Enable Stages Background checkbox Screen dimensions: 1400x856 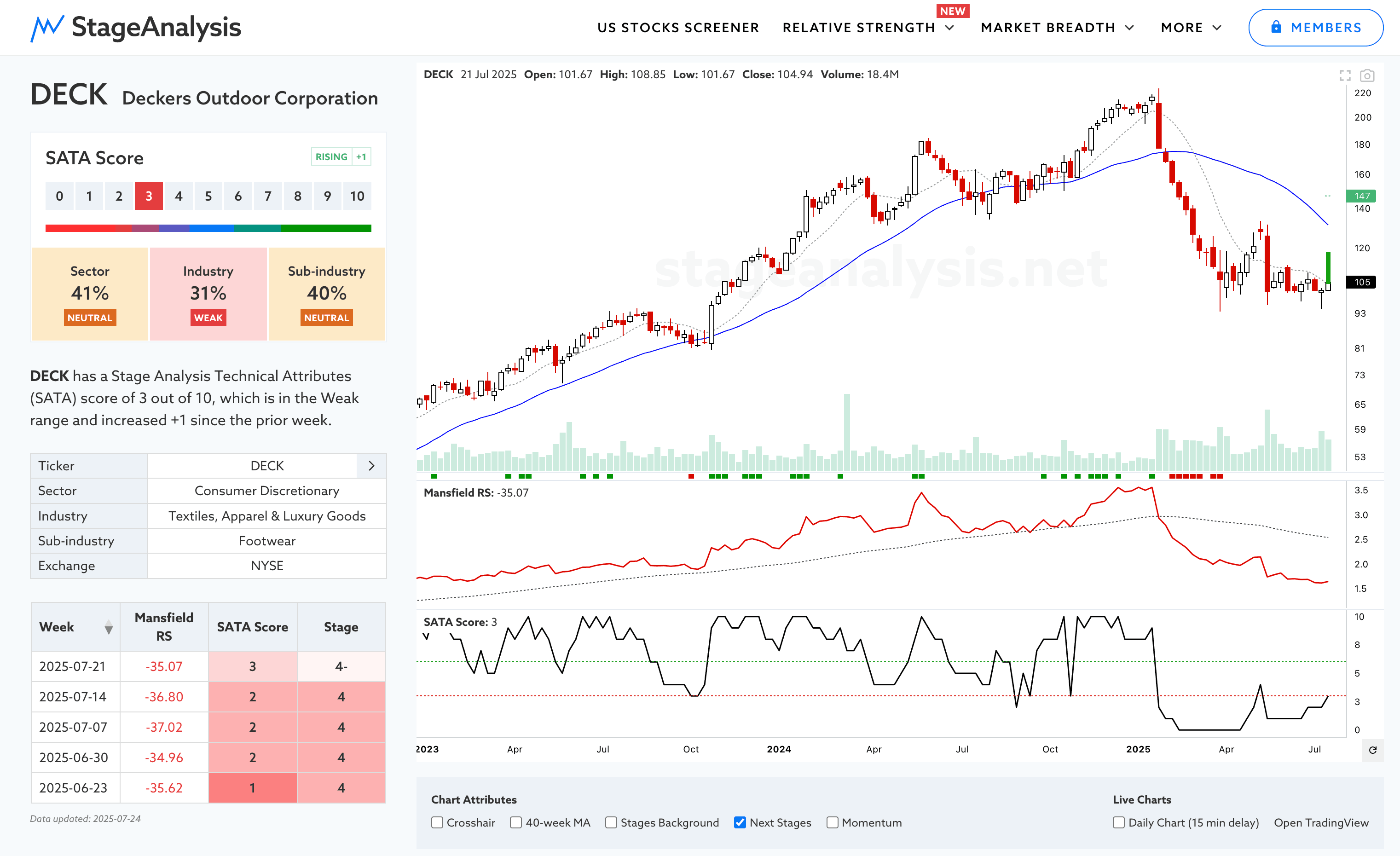611,822
